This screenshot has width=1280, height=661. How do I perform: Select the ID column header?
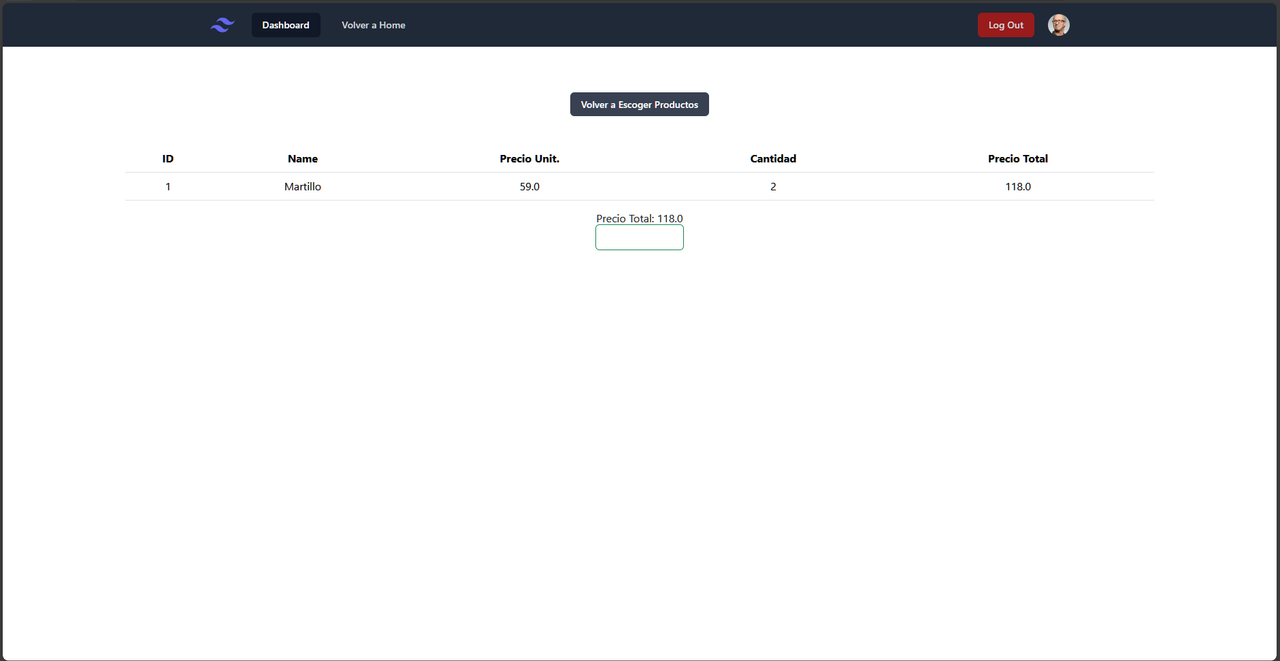(x=167, y=158)
